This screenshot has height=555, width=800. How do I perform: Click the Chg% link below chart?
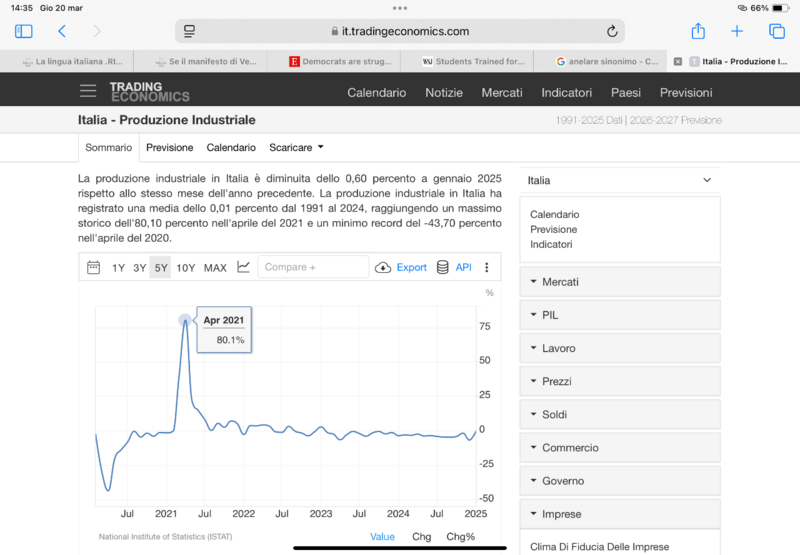460,537
